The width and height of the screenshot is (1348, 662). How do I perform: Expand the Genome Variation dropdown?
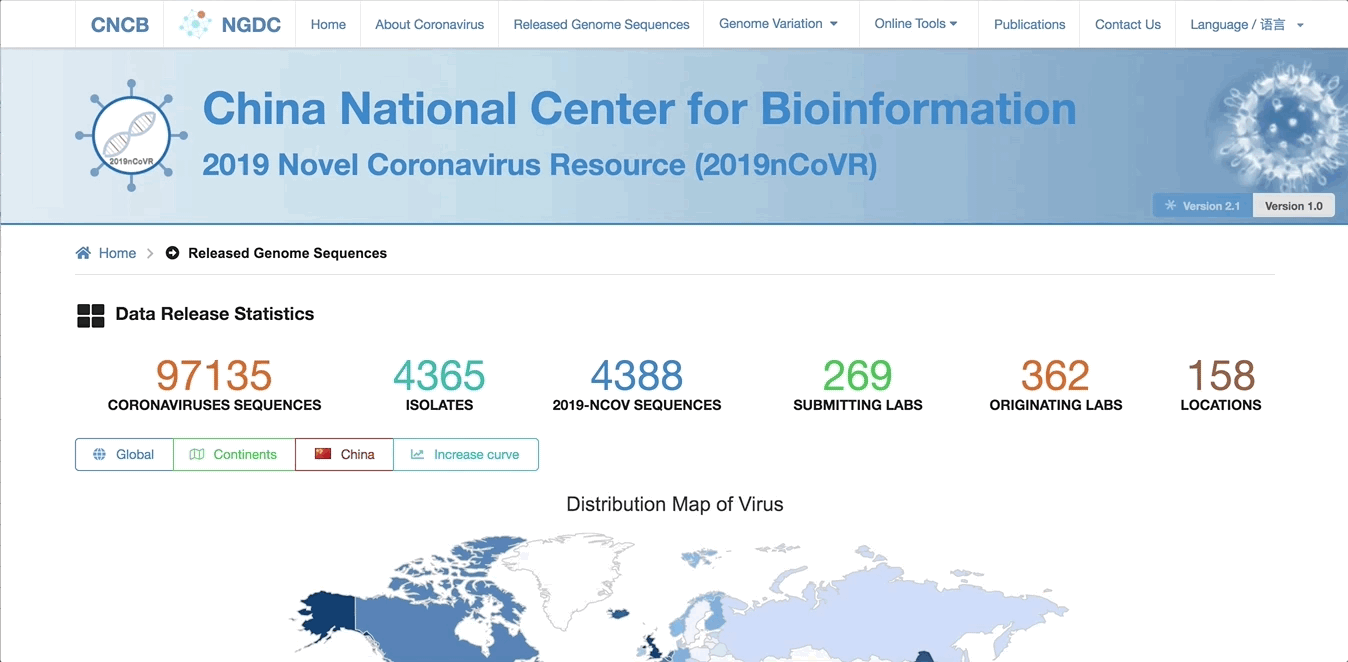pyautogui.click(x=779, y=23)
